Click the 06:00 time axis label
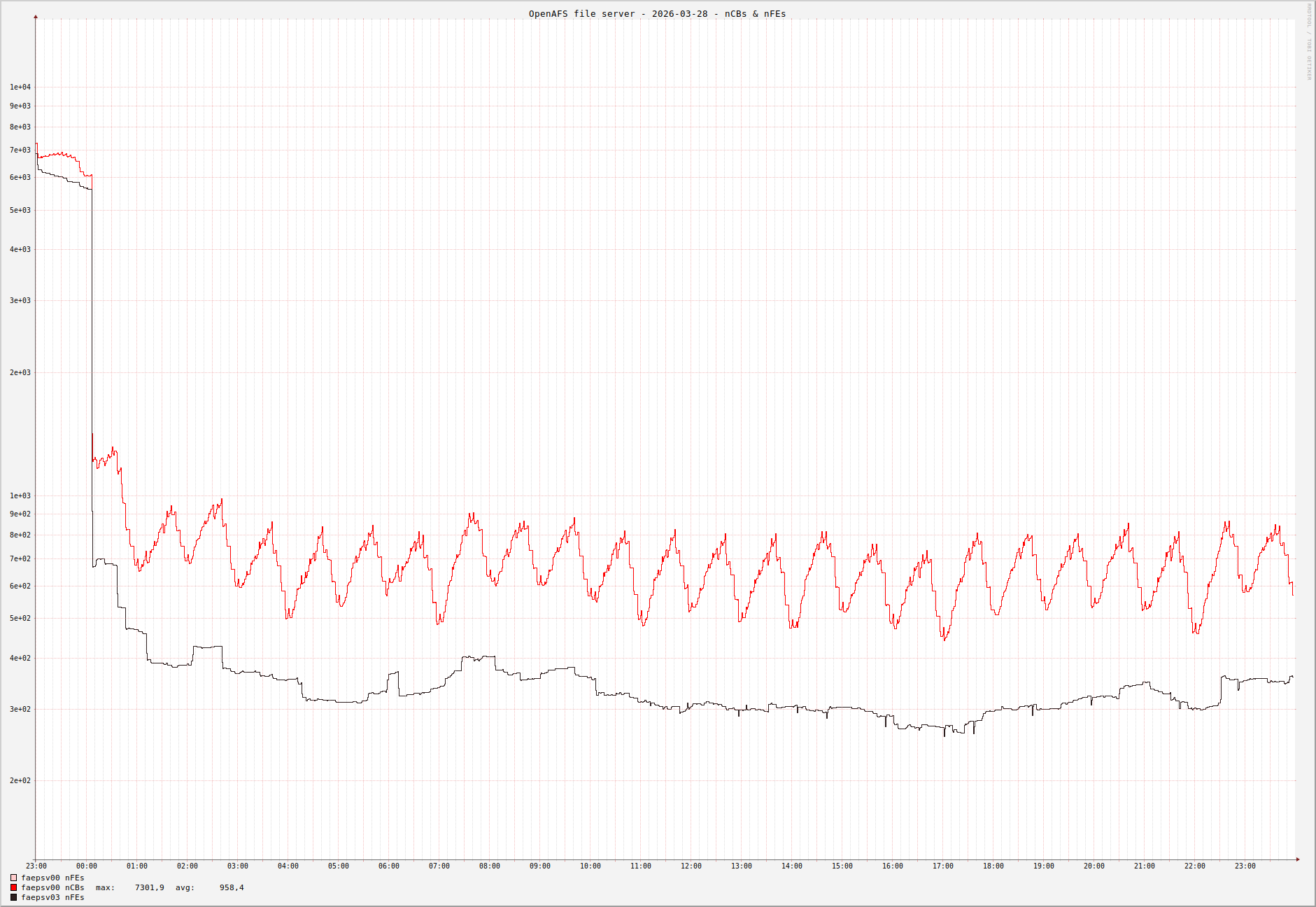1316x907 pixels. pyautogui.click(x=388, y=866)
